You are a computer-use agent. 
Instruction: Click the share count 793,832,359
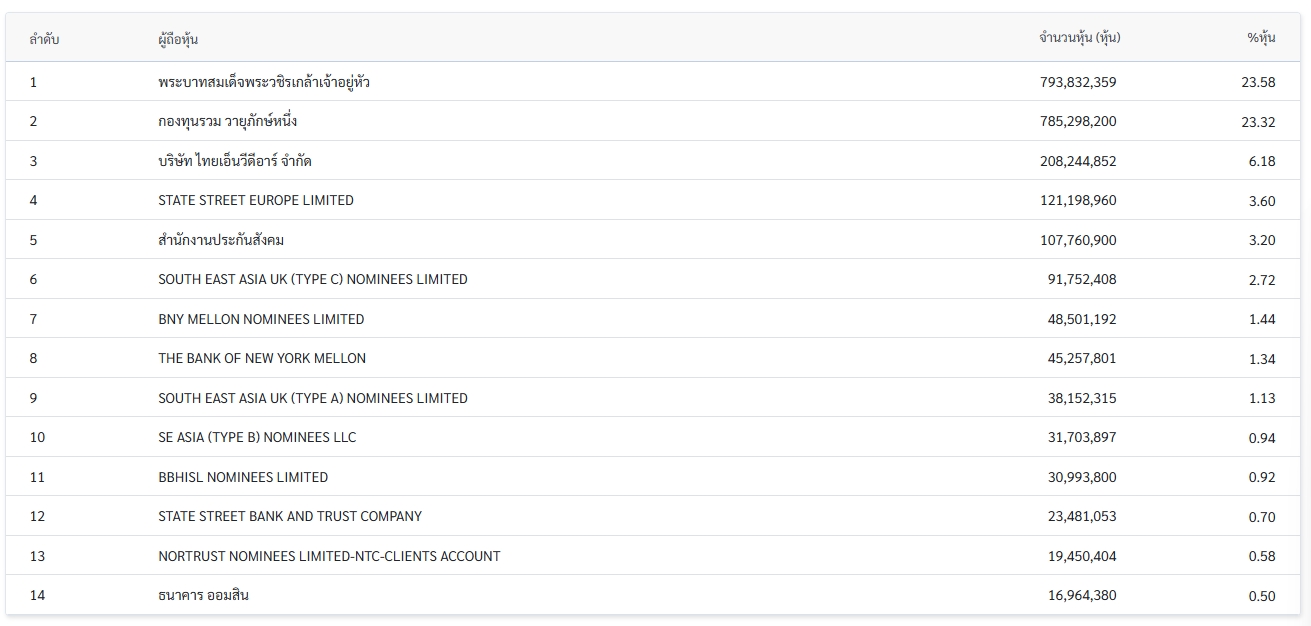[1078, 82]
